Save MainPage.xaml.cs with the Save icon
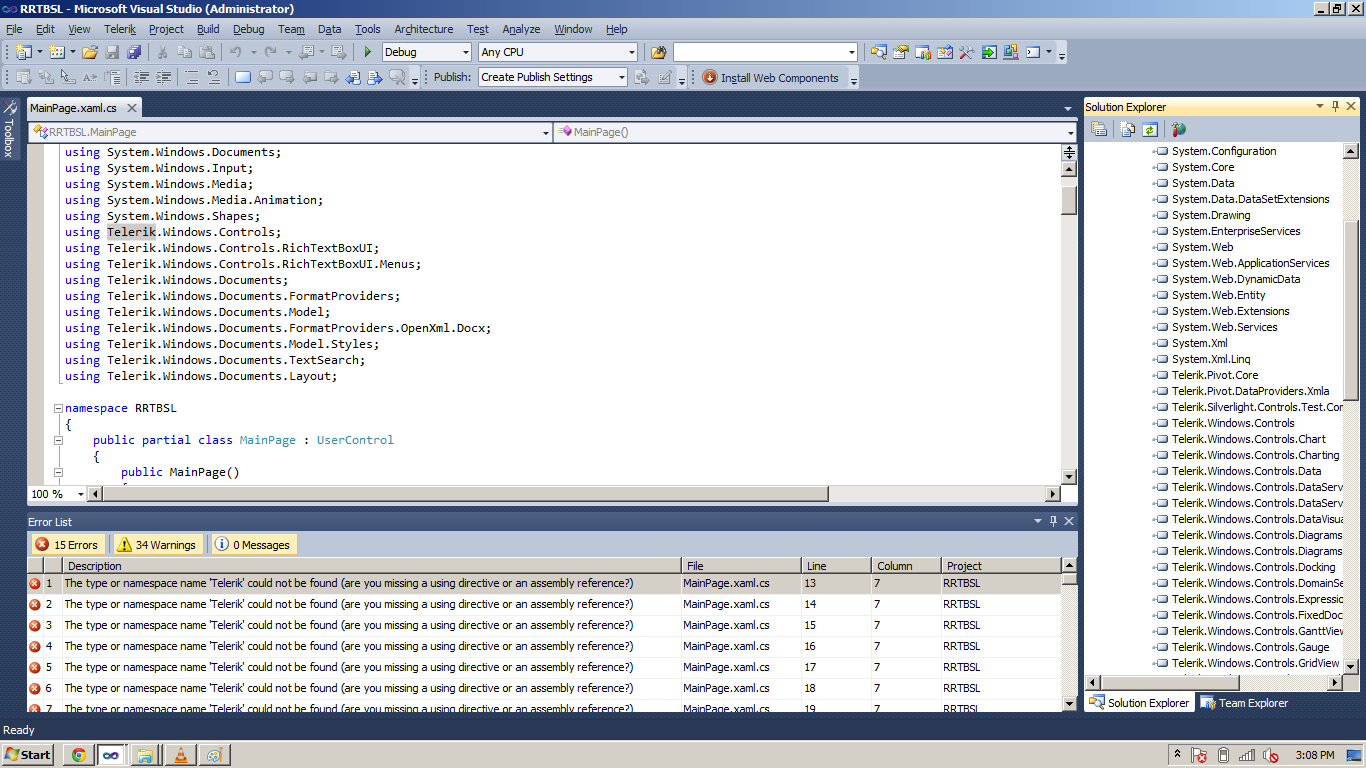Screen dimensions: 1366x768 point(112,52)
